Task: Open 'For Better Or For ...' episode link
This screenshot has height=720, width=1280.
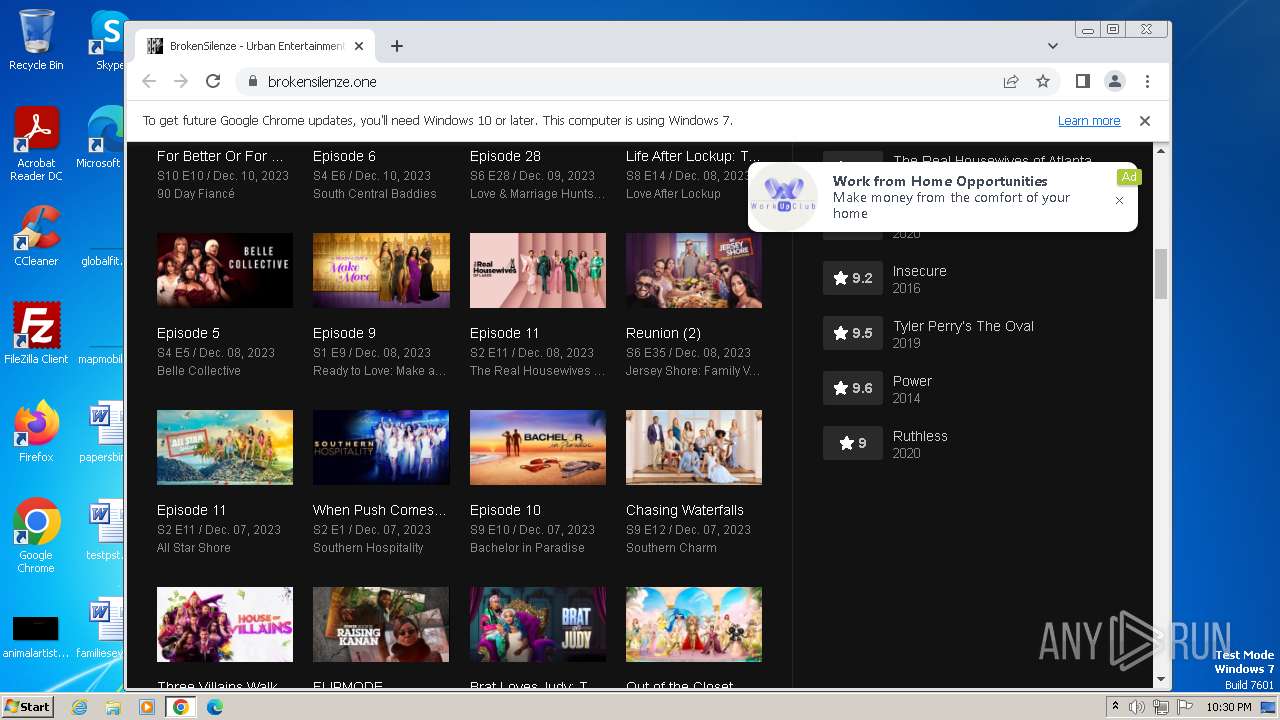Action: point(220,156)
